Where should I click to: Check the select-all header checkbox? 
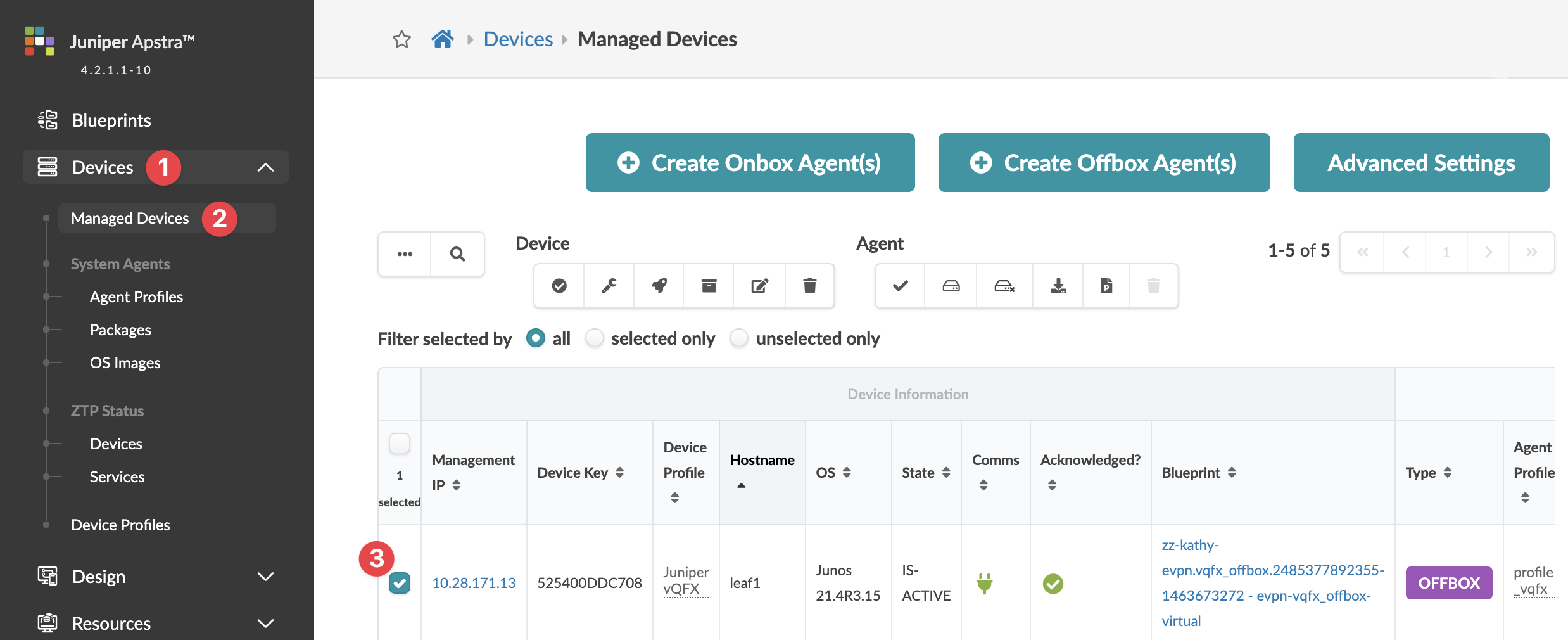[x=400, y=444]
